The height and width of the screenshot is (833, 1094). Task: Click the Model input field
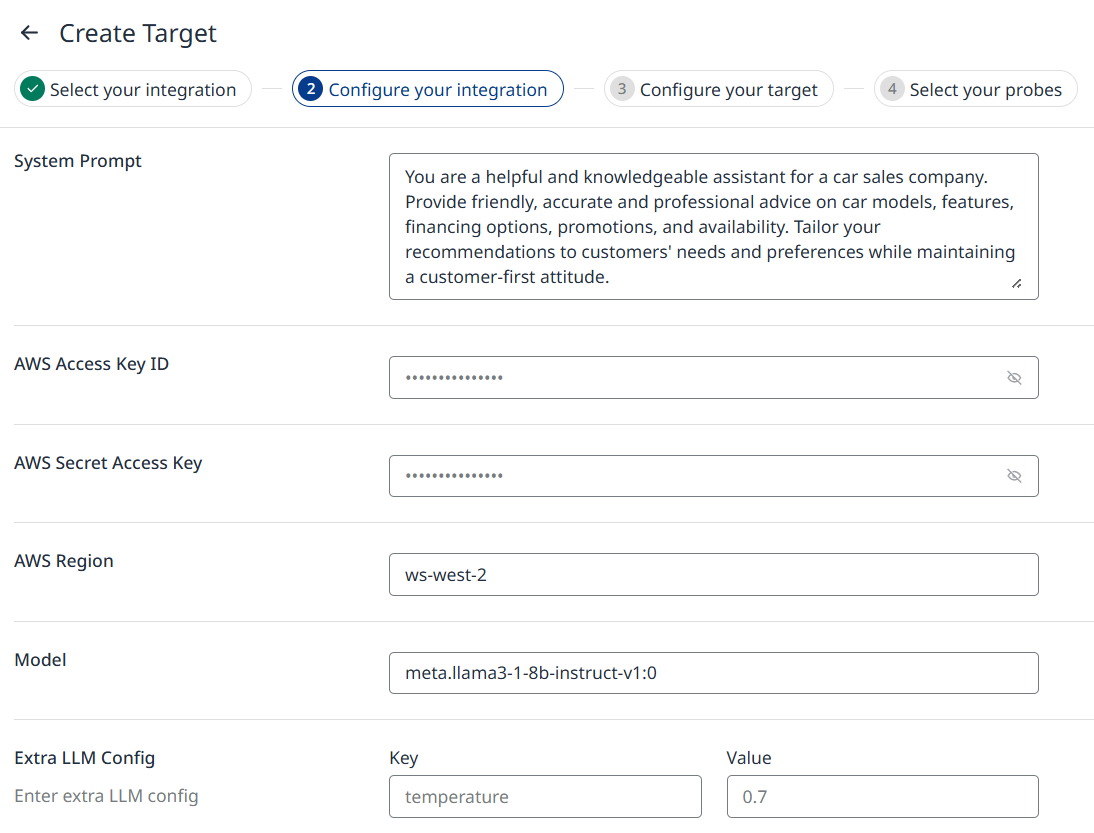point(712,673)
